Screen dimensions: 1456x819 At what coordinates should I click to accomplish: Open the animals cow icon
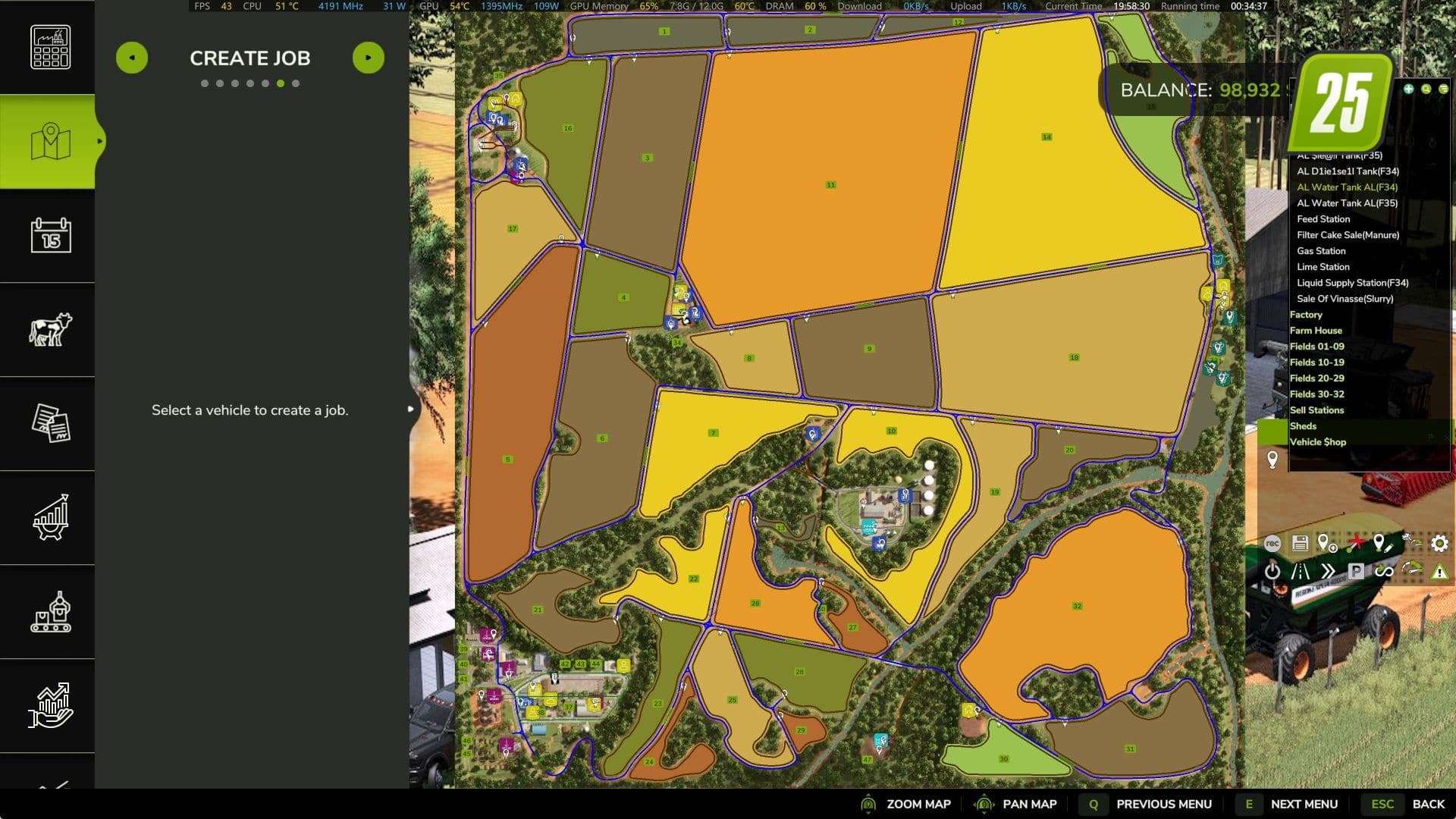pyautogui.click(x=50, y=329)
